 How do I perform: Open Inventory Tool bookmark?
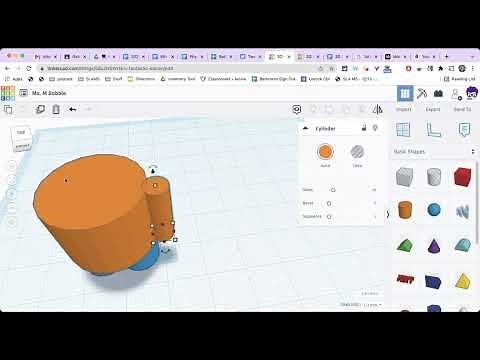178,79
